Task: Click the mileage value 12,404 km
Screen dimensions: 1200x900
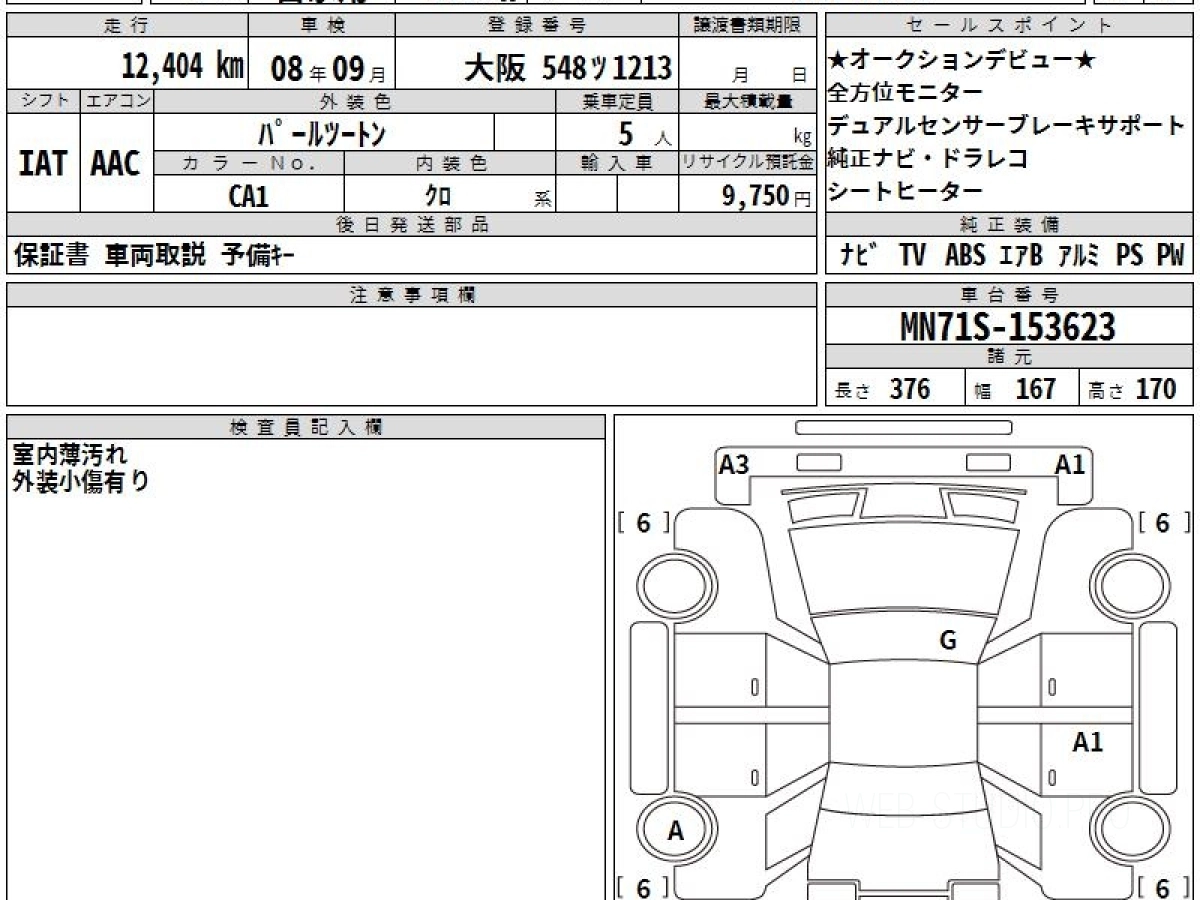Action: click(x=183, y=67)
